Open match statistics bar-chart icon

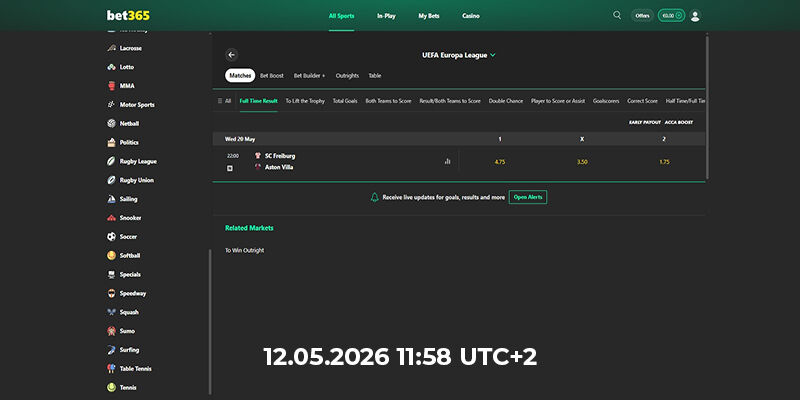tap(447, 161)
